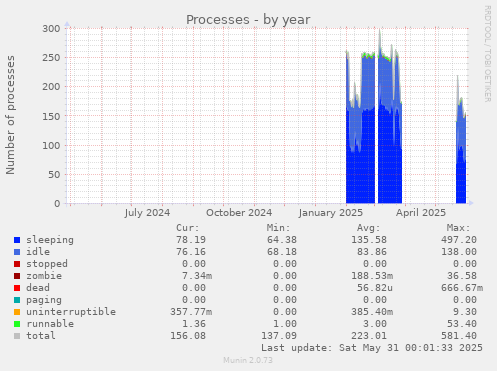The image size is (497, 371).
Task: Click the 150 y-axis tick label
Action: (x=51, y=116)
